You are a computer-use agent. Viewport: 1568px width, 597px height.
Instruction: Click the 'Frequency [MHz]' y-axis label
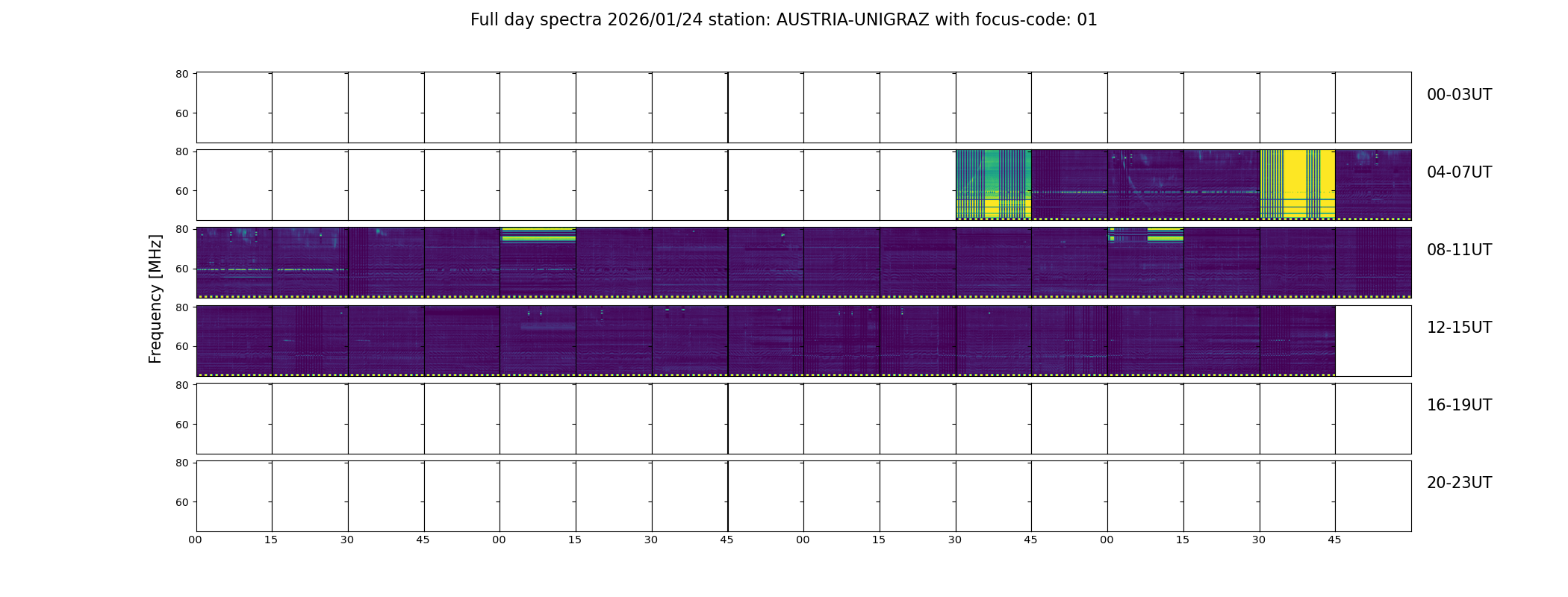tap(155, 298)
